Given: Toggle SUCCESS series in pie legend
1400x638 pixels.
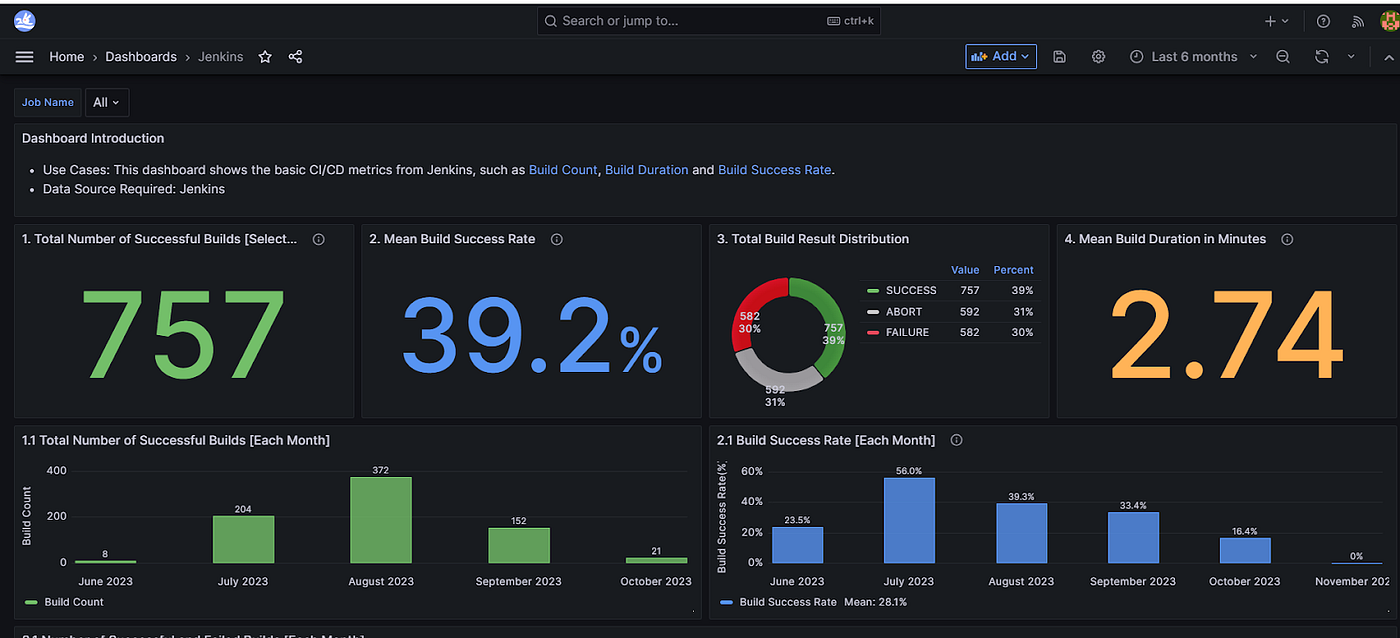Looking at the screenshot, I should coord(910,290).
